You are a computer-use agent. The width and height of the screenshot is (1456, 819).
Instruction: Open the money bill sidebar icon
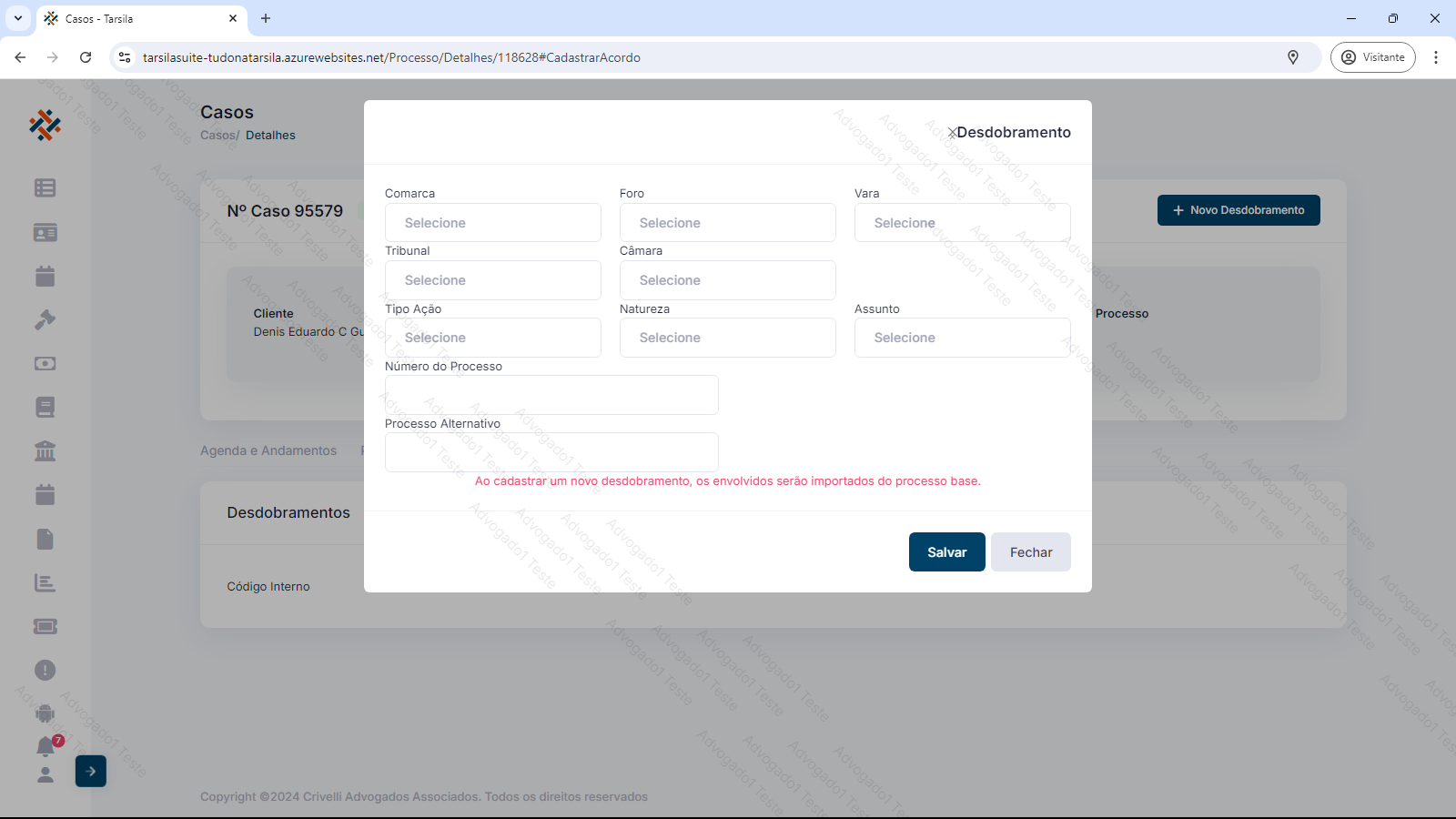click(45, 363)
